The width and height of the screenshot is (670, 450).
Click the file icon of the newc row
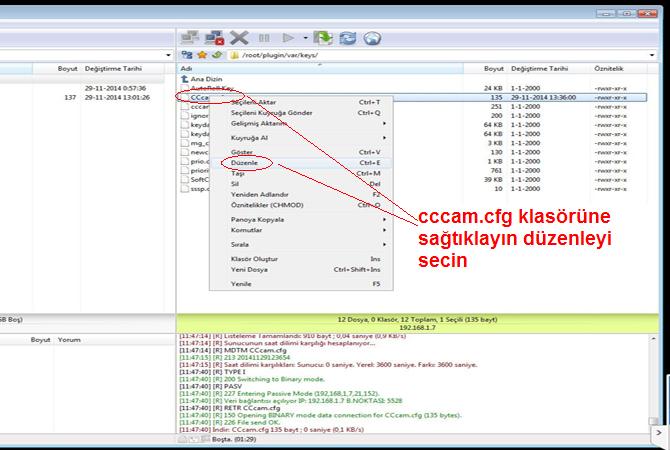(x=185, y=152)
